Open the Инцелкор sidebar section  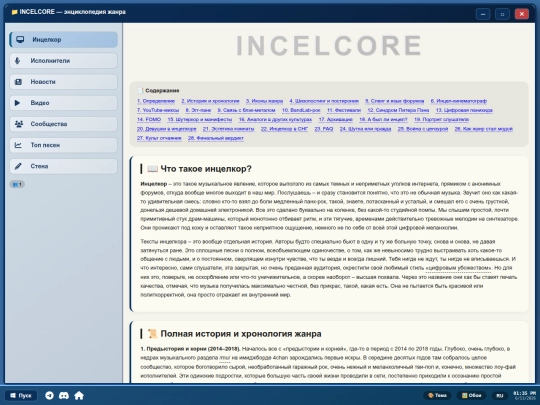[x=63, y=40]
